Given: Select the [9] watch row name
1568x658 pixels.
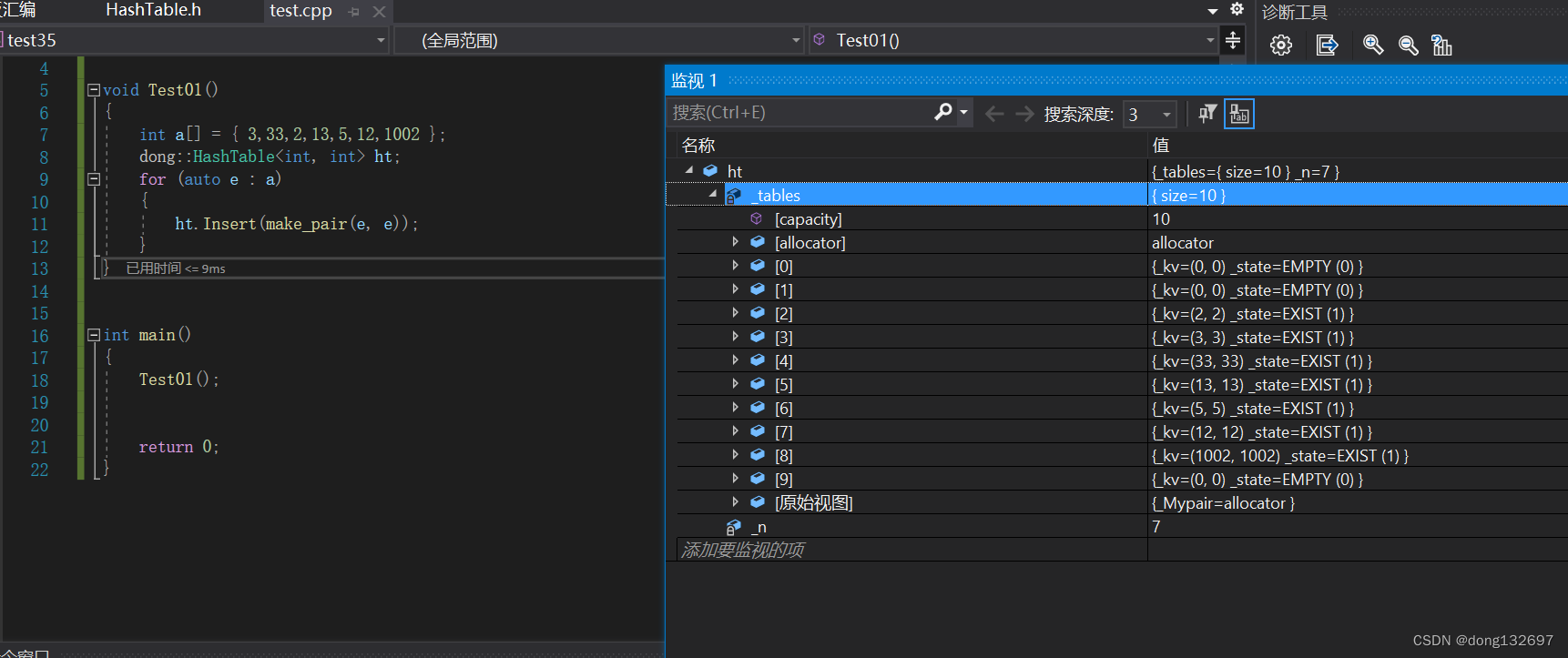Looking at the screenshot, I should click(783, 480).
